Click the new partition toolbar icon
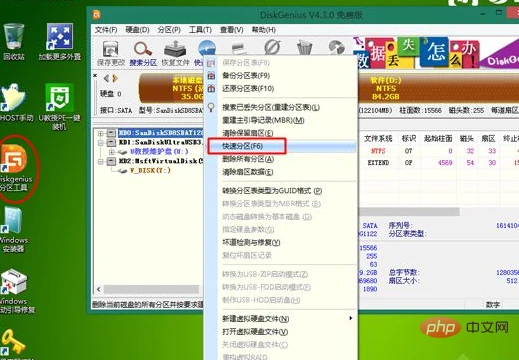This screenshot has width=519, height=360. [x=239, y=47]
